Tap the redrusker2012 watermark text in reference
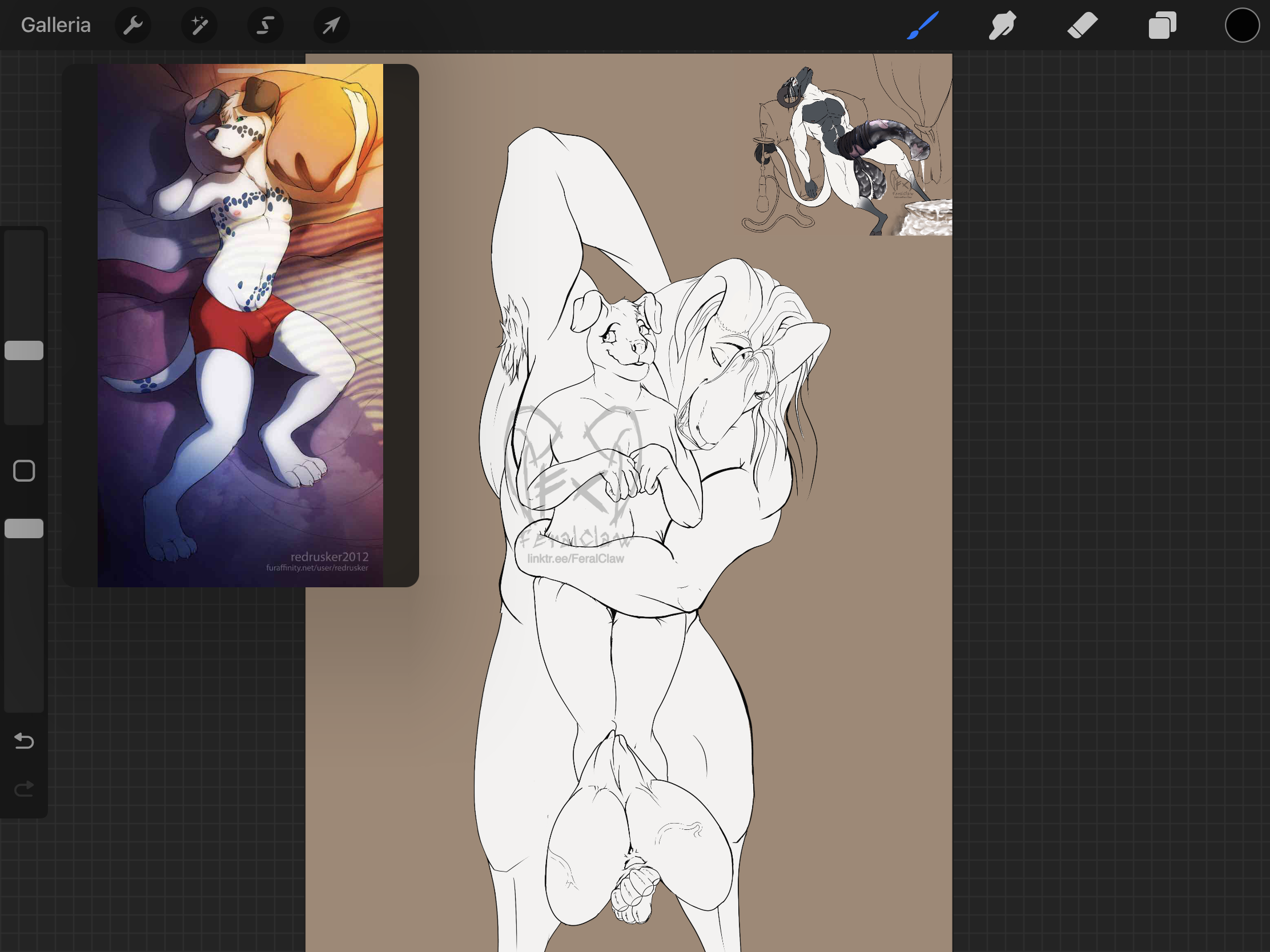Viewport: 1270px width, 952px height. (x=329, y=556)
